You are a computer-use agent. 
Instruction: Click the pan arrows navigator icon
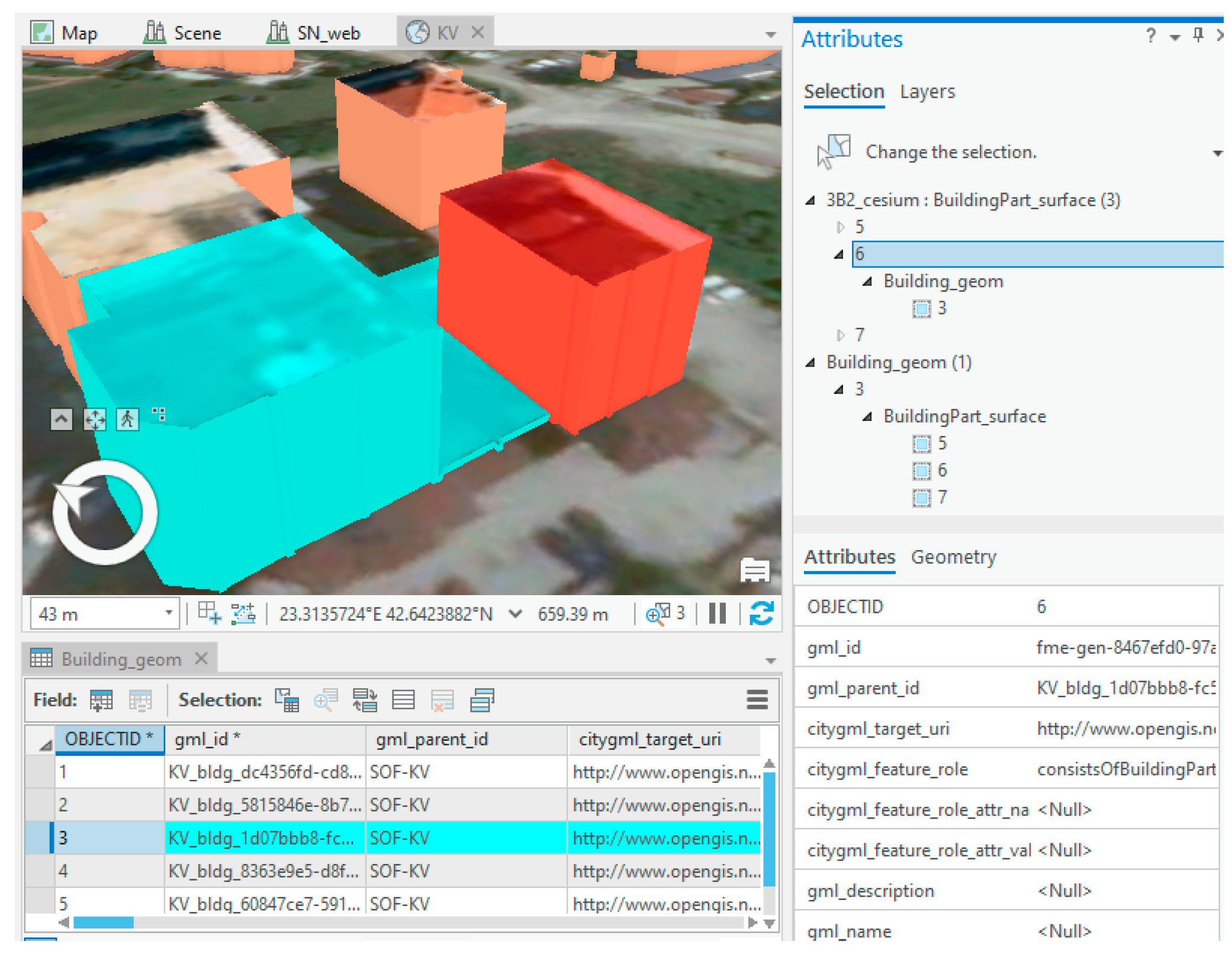(95, 419)
